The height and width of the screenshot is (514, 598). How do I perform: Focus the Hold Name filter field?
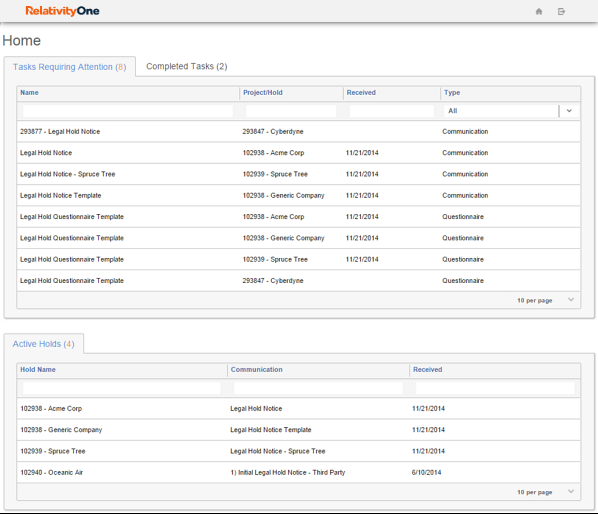pos(122,388)
